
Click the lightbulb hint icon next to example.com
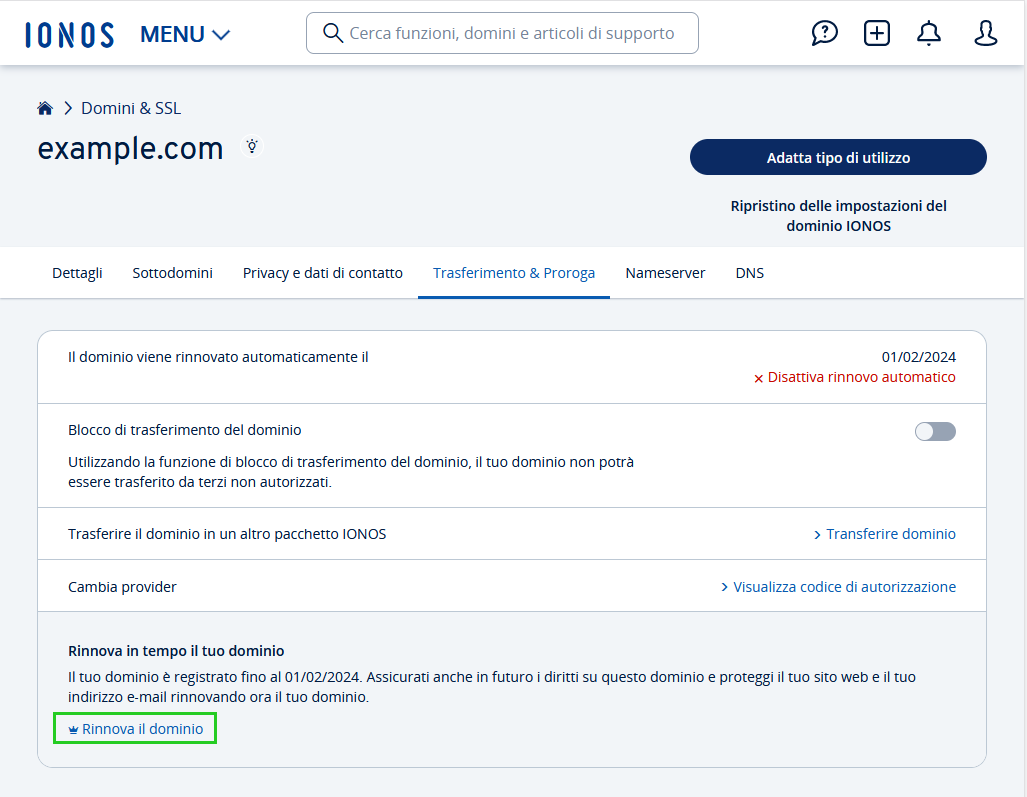point(252,146)
